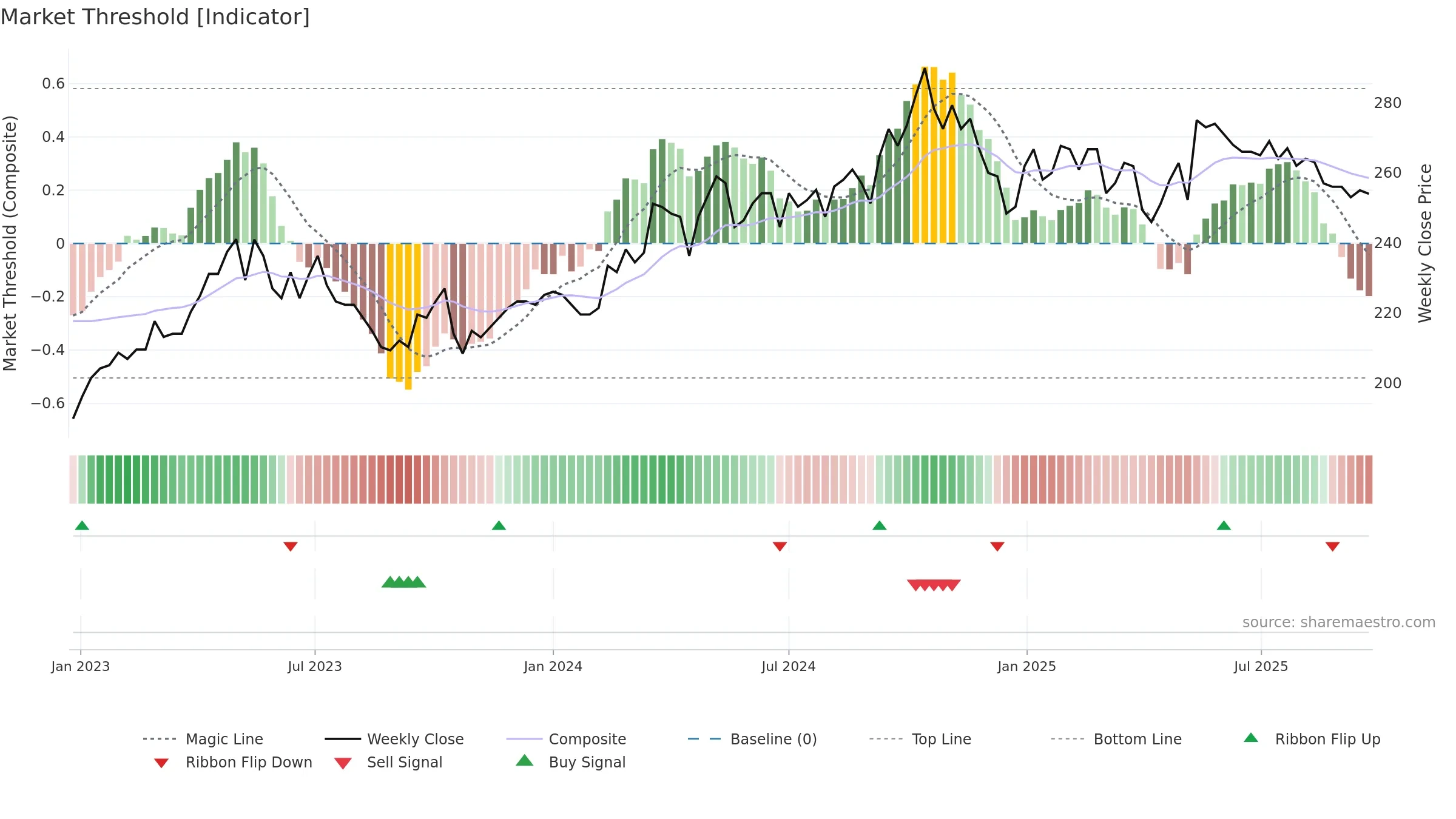Screen dimensions: 1456x819
Task: Click the Jan 2025 x-axis label
Action: coord(1027,667)
